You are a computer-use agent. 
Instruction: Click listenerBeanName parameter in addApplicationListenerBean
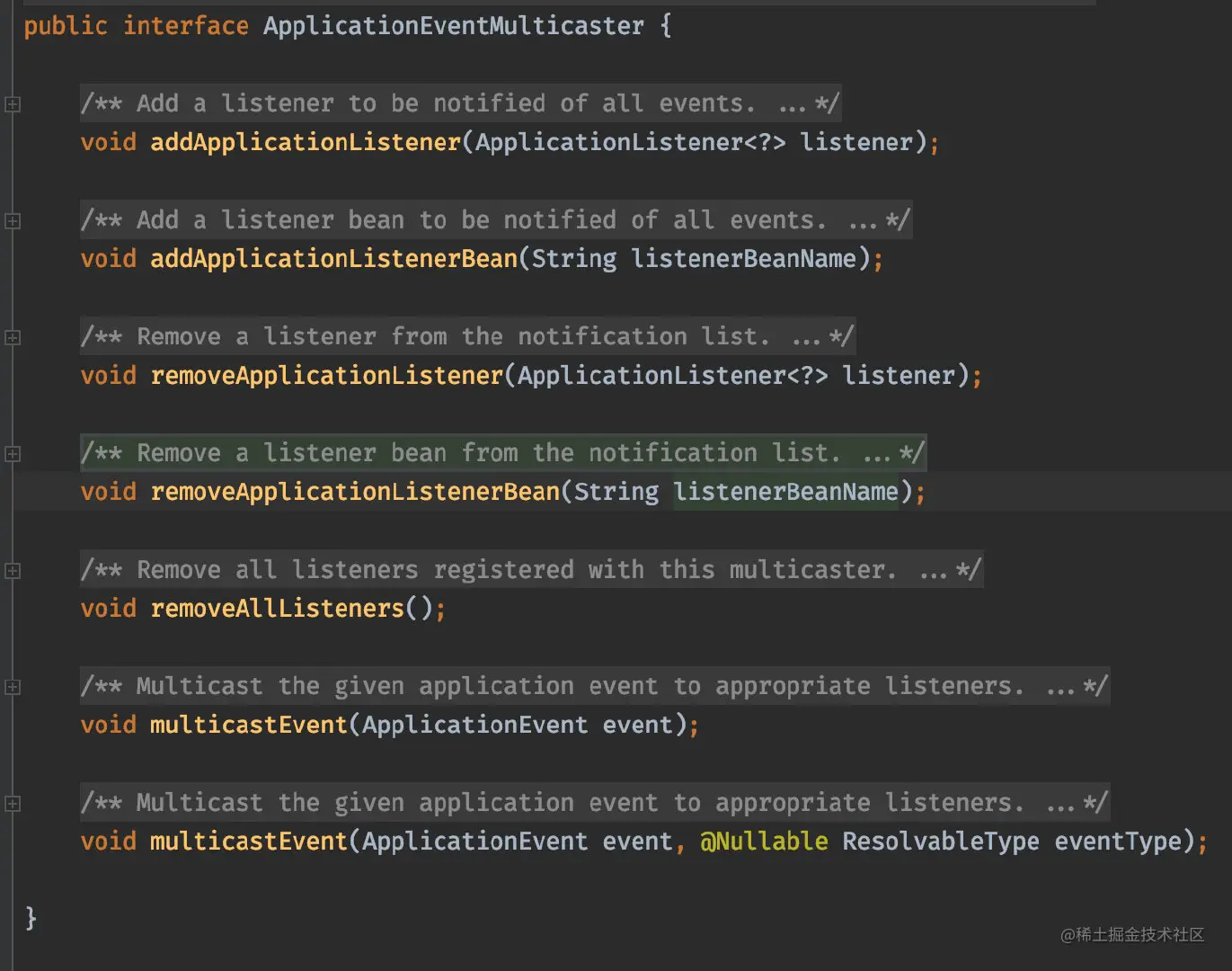744,259
